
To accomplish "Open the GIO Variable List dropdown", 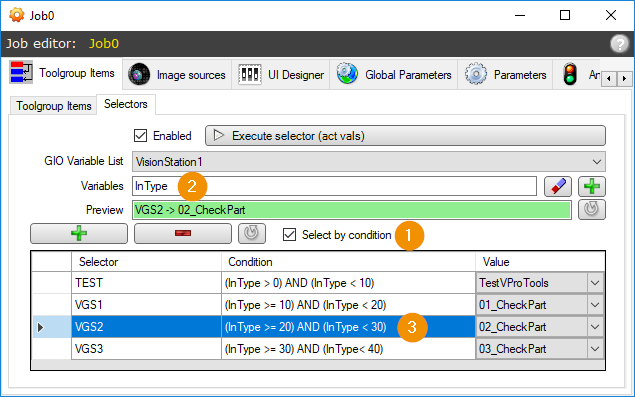I will 369,162.
